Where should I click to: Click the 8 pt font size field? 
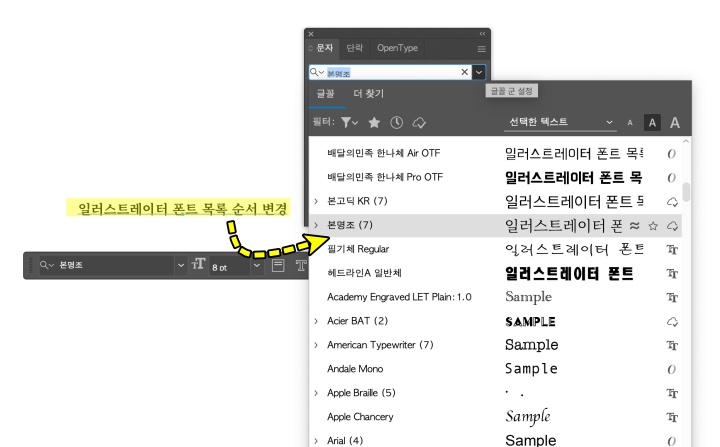click(230, 267)
